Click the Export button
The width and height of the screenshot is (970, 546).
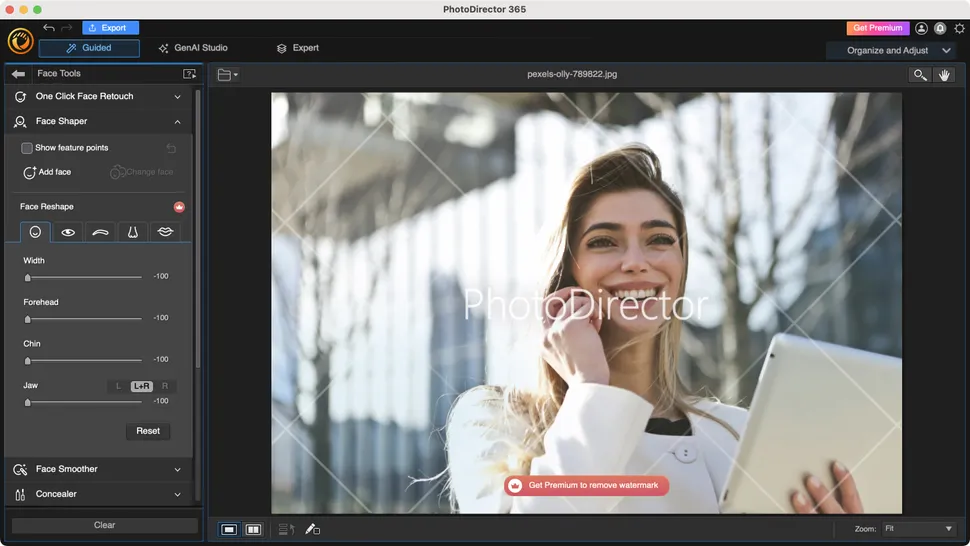(x=110, y=28)
